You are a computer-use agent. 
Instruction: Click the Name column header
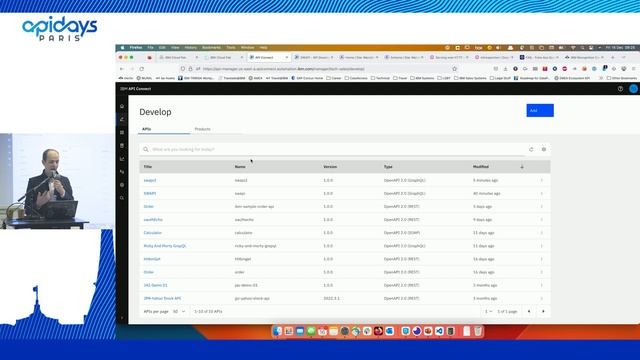[x=240, y=167]
